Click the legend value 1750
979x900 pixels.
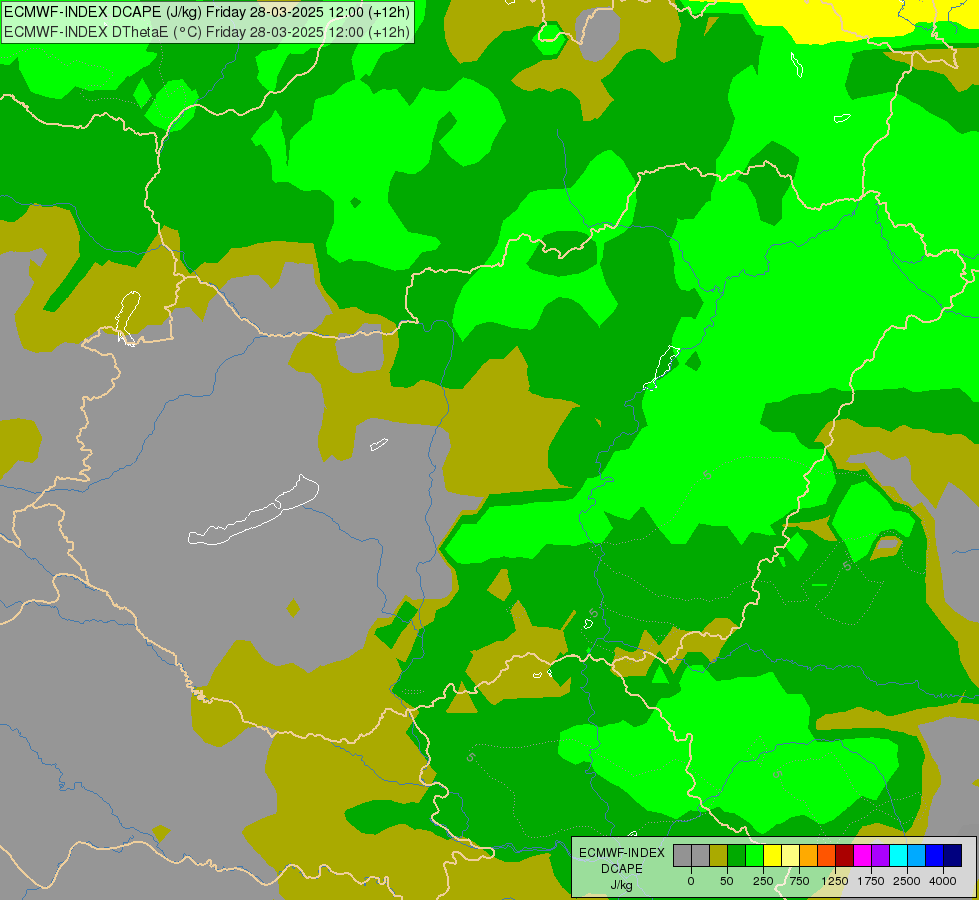870,881
